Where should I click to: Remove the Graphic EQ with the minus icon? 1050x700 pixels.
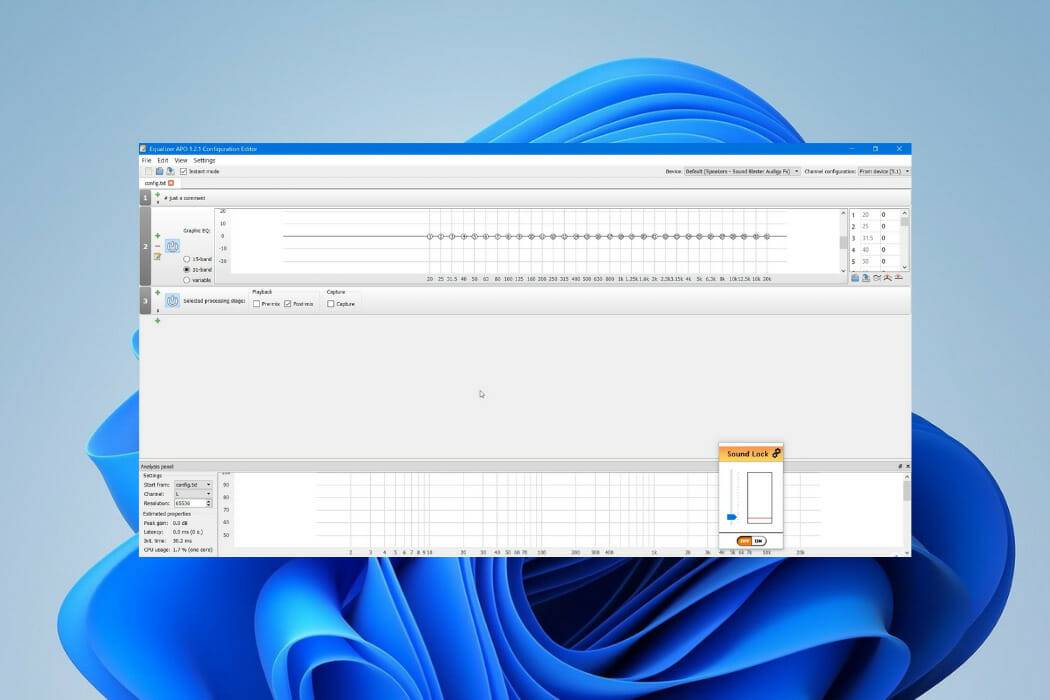click(x=157, y=244)
